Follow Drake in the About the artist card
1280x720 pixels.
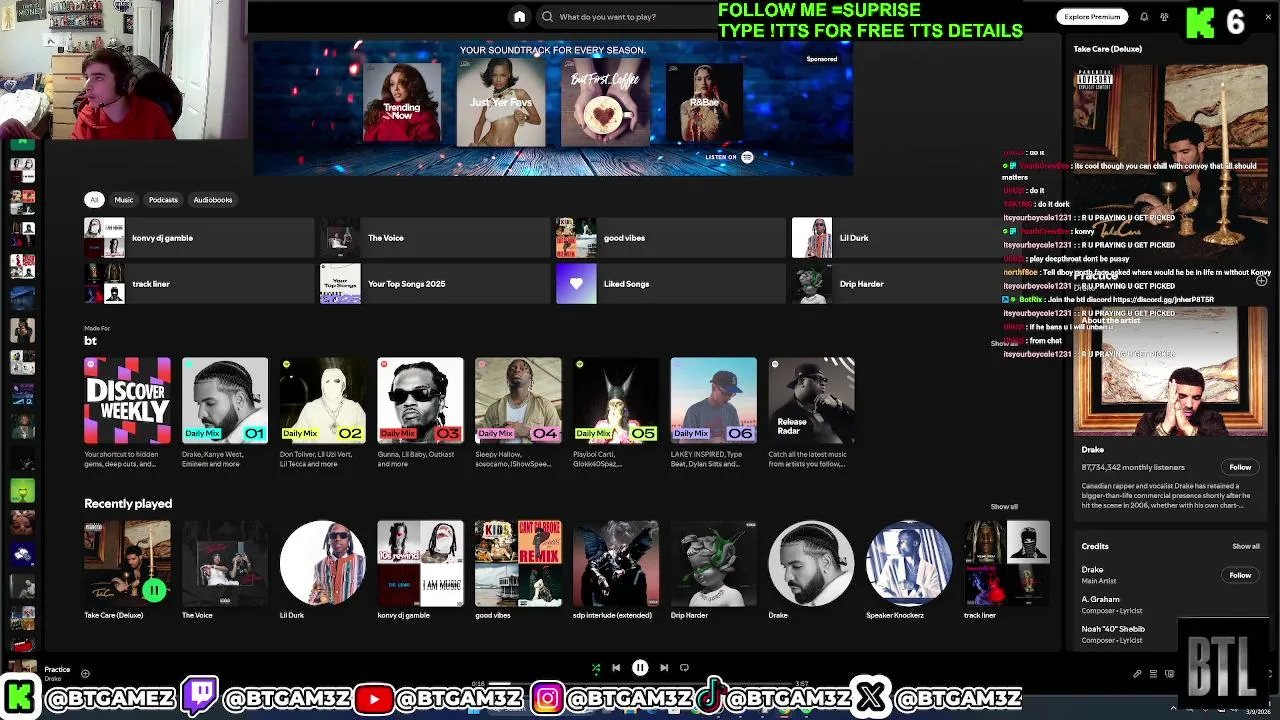click(x=1240, y=467)
